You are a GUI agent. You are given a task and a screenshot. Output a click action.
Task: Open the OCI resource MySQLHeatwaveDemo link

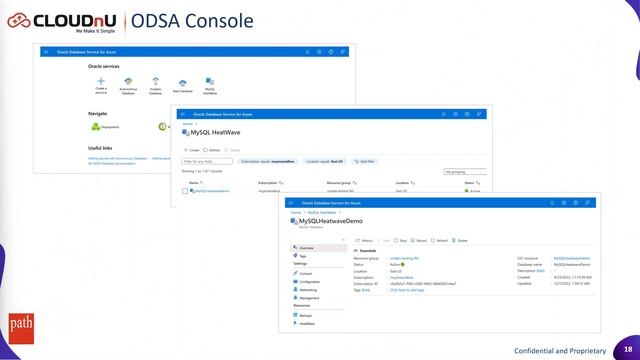point(572,258)
